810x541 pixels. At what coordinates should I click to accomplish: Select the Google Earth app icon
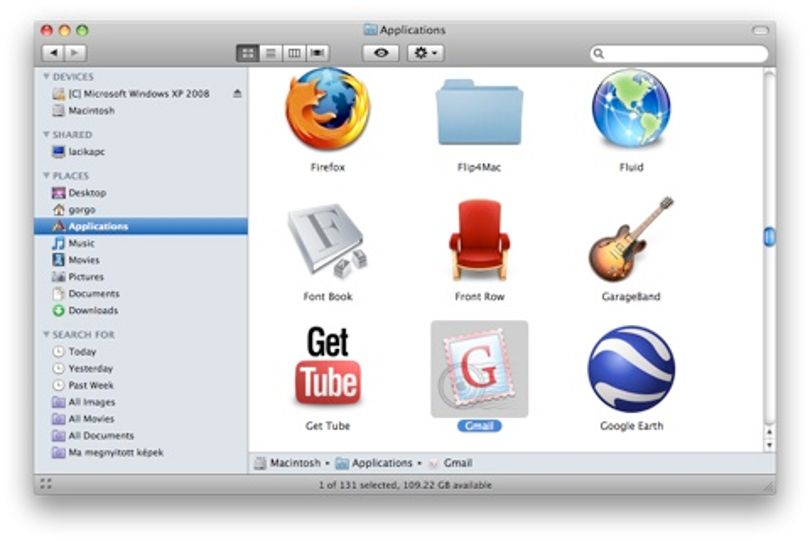click(631, 368)
